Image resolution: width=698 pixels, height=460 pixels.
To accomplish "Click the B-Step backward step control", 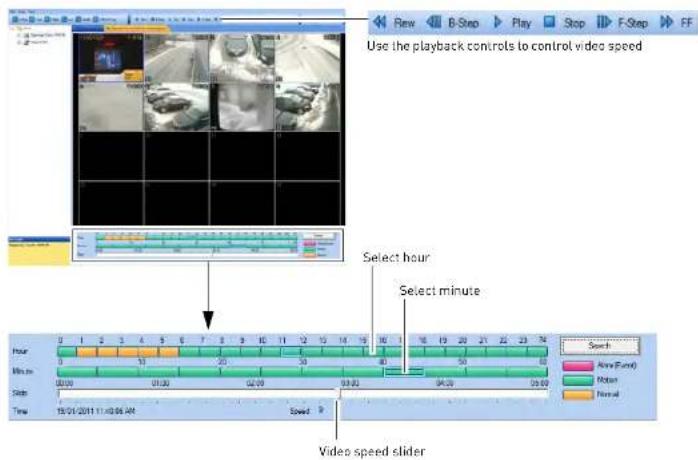I will [452, 22].
